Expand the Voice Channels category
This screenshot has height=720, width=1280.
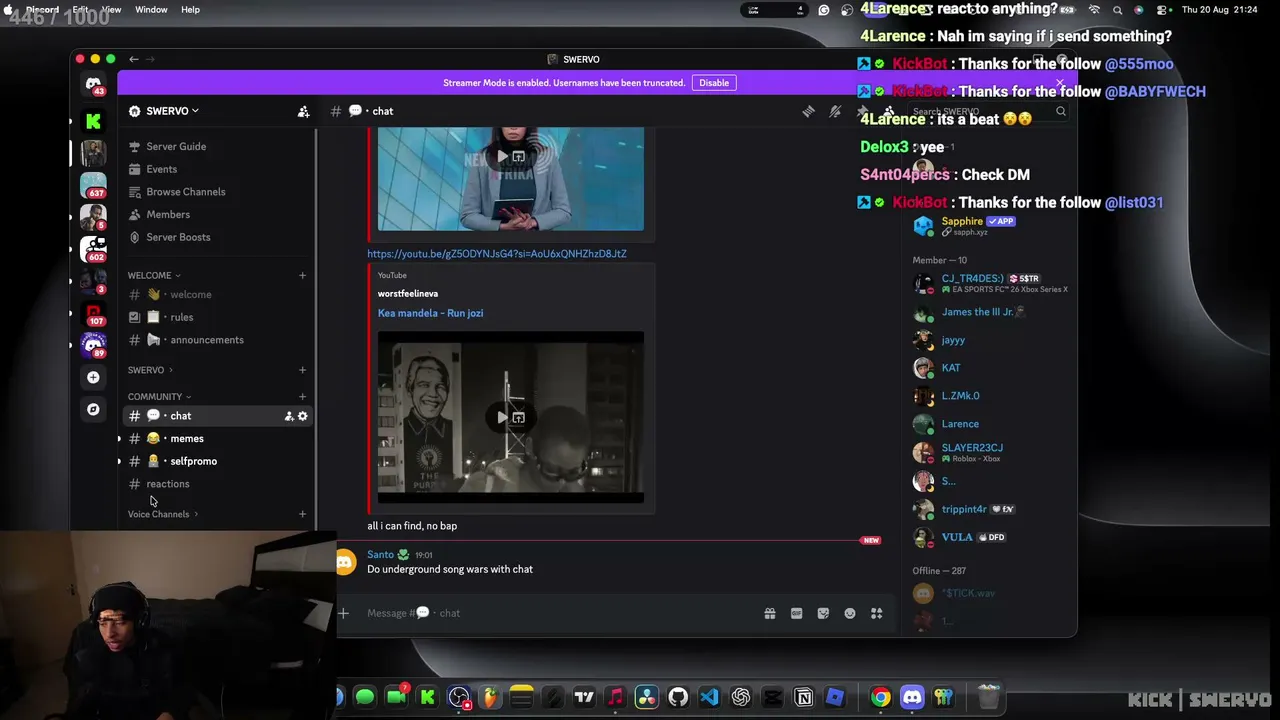pos(163,514)
